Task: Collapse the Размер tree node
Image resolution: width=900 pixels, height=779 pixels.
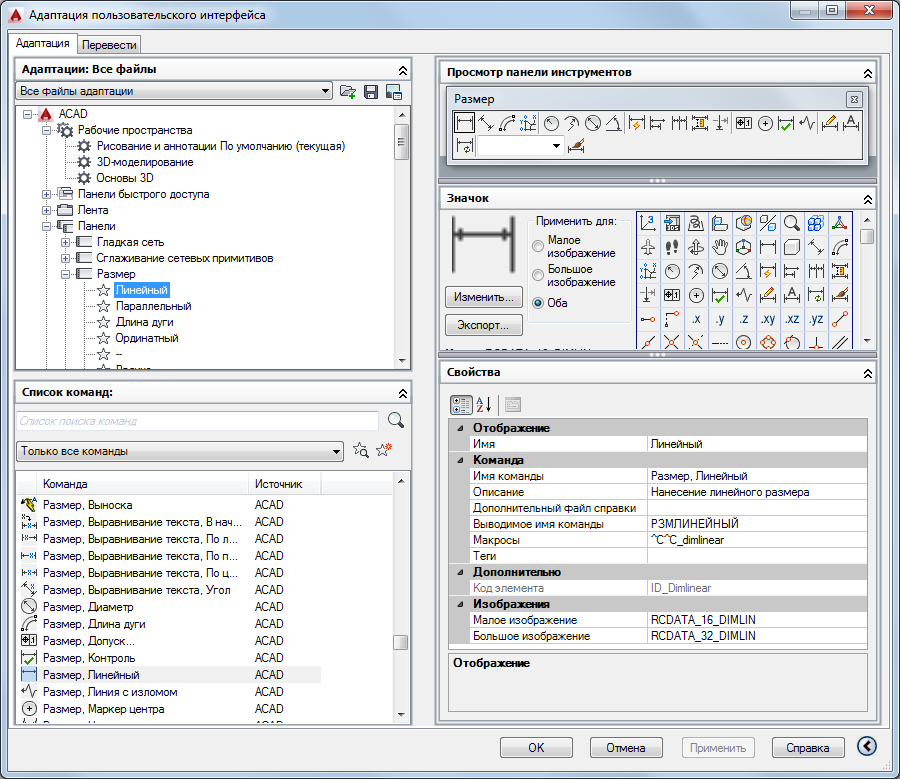Action: [65, 274]
